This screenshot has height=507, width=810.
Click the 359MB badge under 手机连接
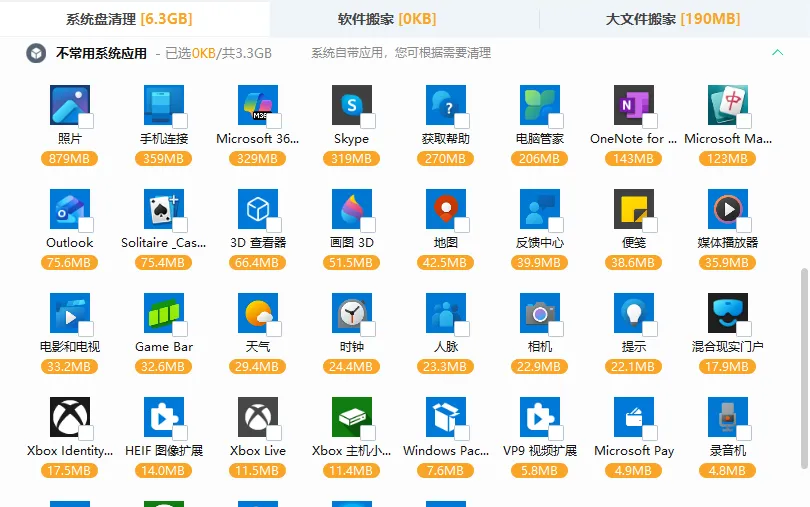pos(163,159)
